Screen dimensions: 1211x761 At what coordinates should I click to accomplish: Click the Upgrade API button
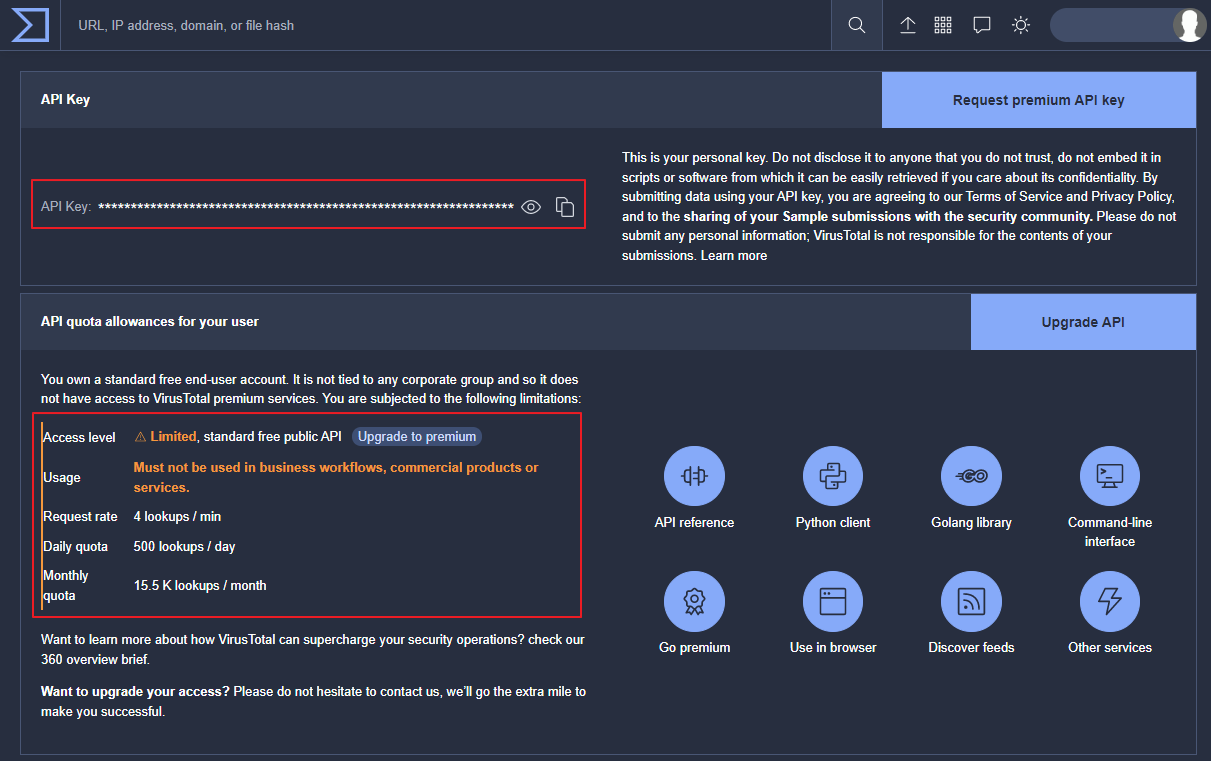point(1083,322)
